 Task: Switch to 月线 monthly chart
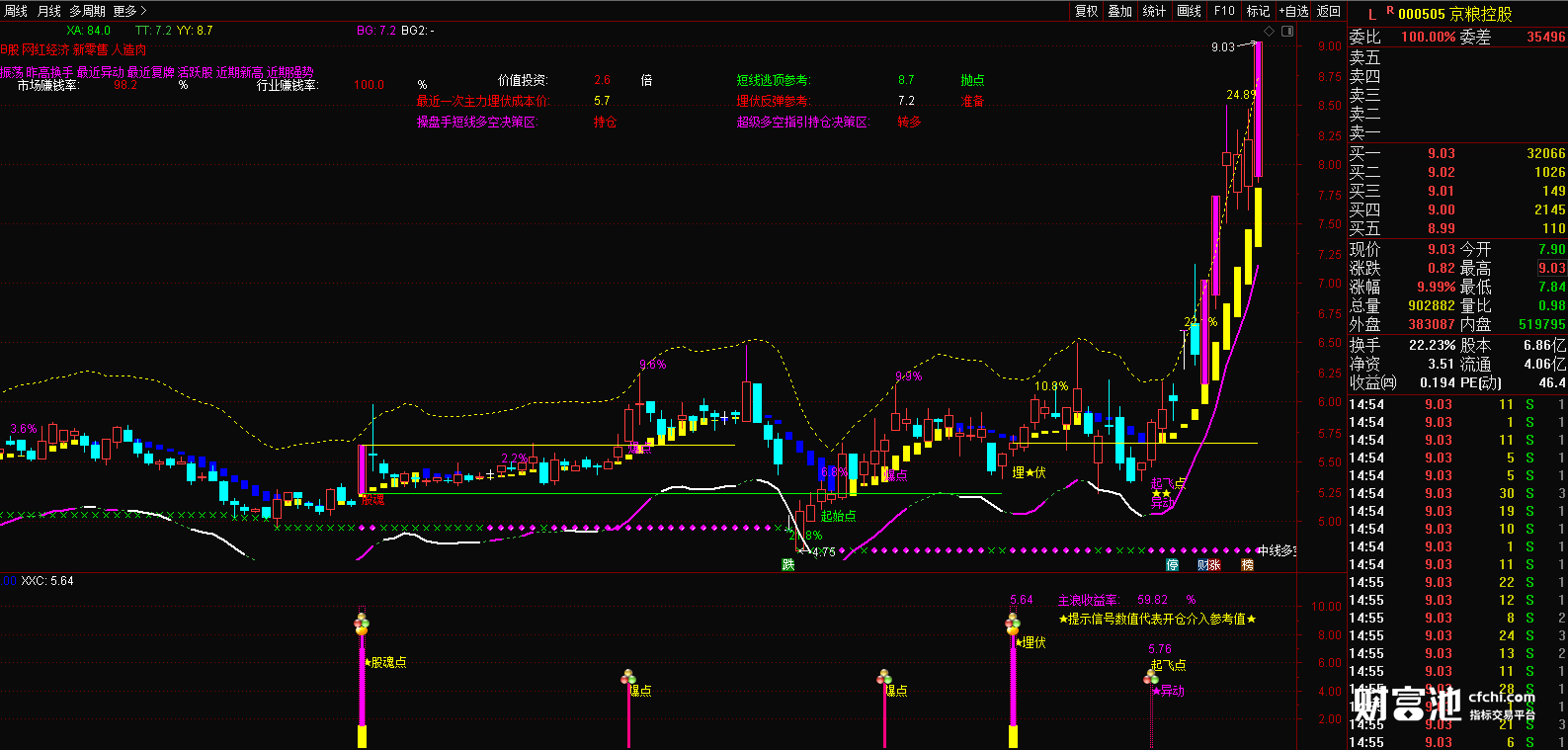click(48, 11)
